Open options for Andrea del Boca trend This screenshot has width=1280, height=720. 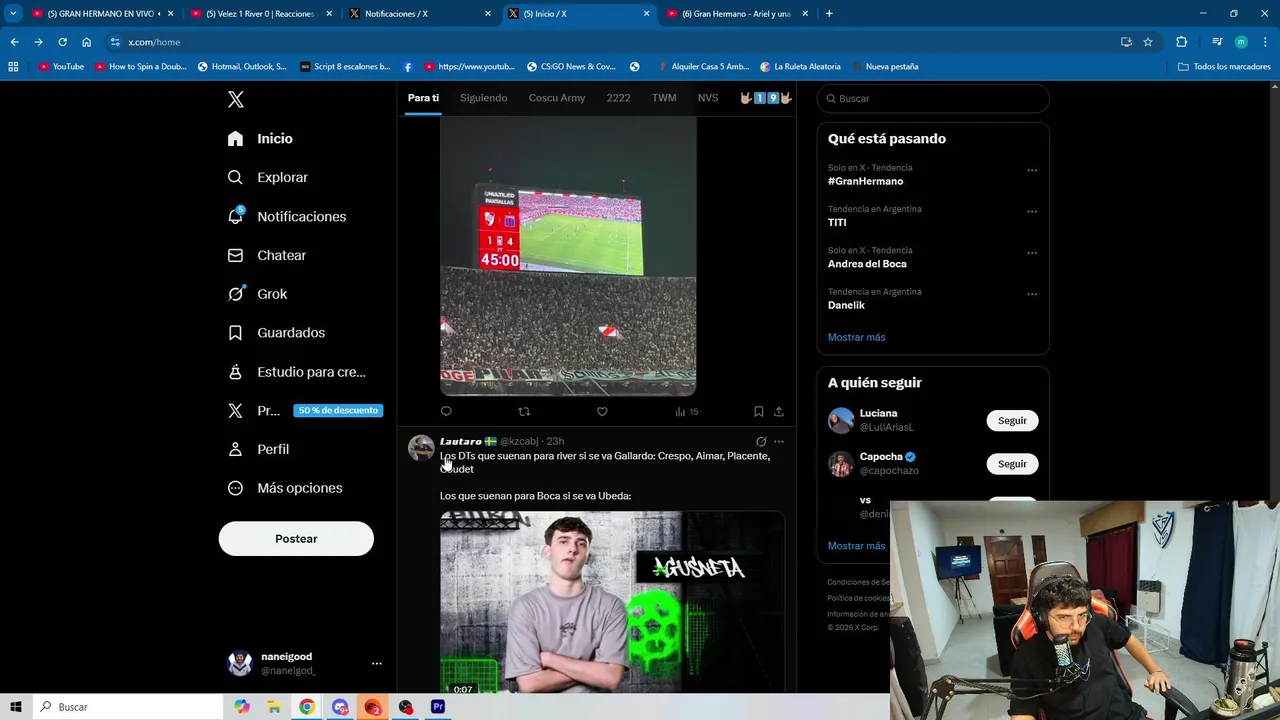pyautogui.click(x=1031, y=253)
